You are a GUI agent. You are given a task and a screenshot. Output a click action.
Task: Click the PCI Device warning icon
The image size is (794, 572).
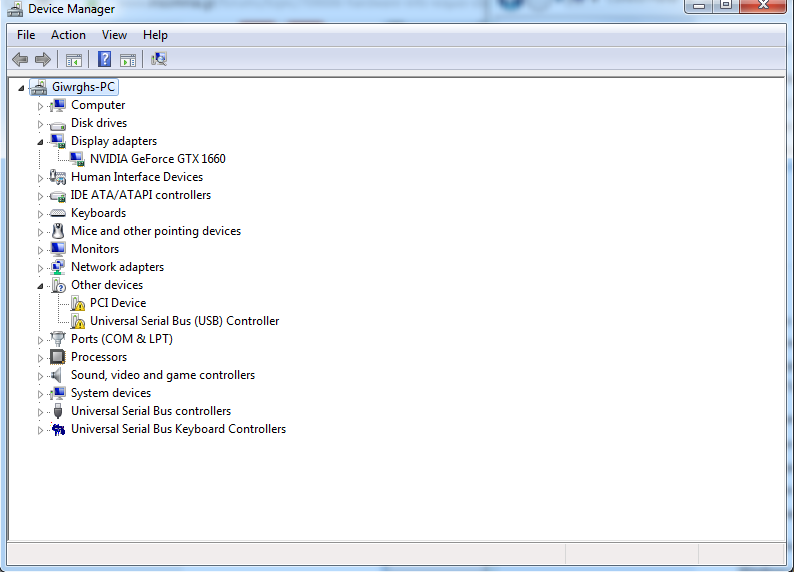[77, 303]
